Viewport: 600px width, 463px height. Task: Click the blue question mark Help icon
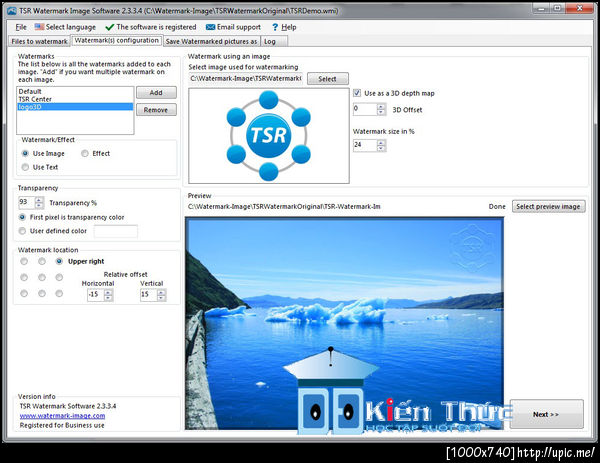275,27
